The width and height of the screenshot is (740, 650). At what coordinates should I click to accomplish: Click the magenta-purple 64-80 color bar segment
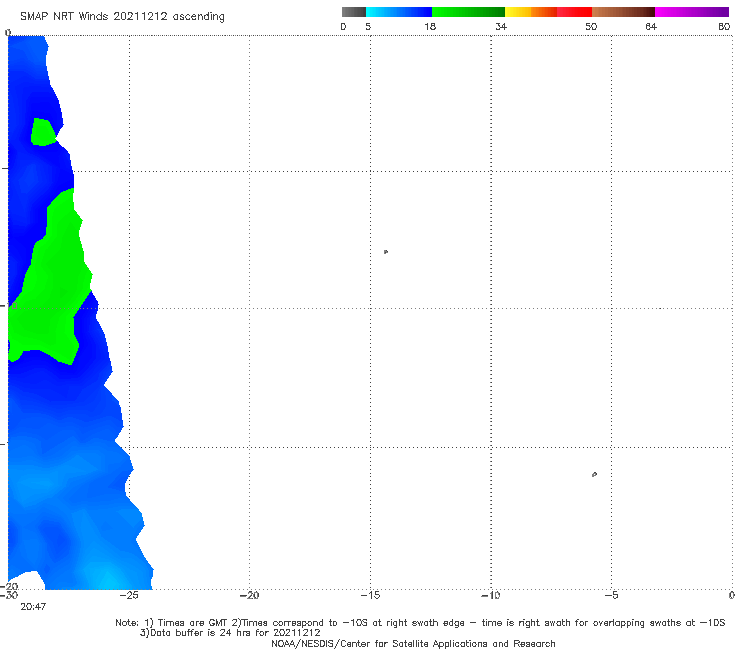(692, 12)
